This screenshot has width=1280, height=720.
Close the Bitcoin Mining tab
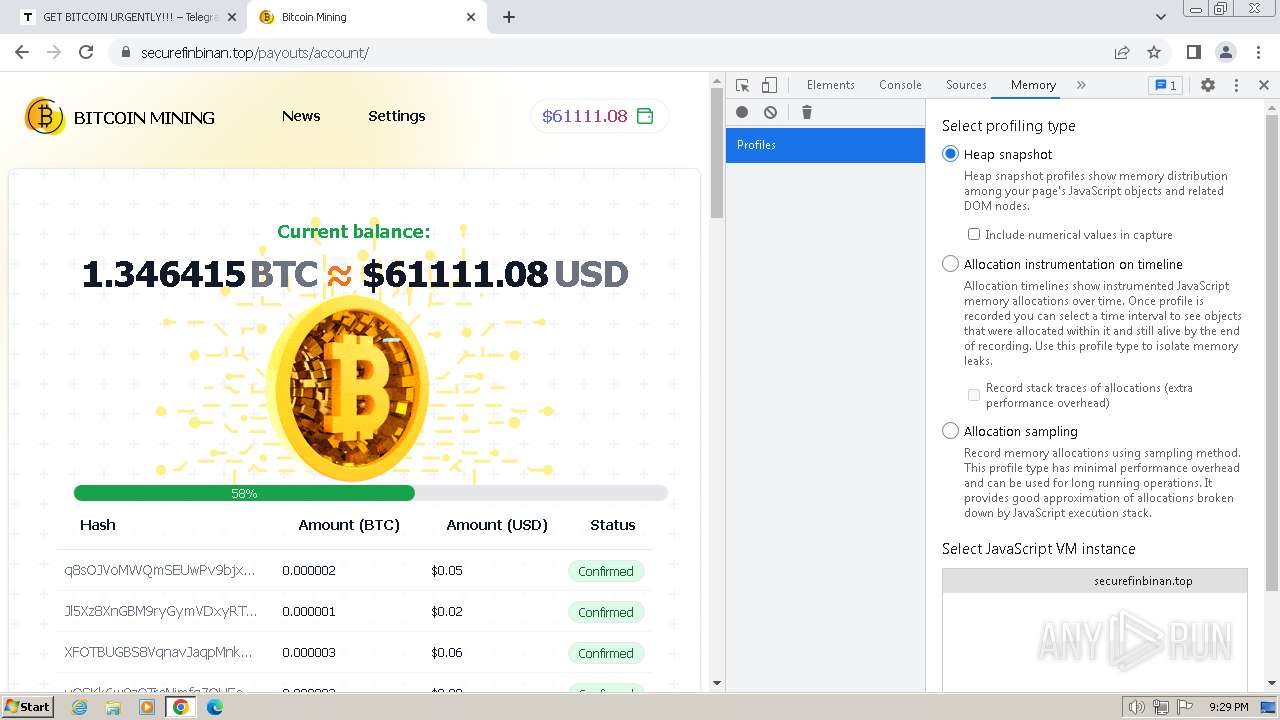471,17
